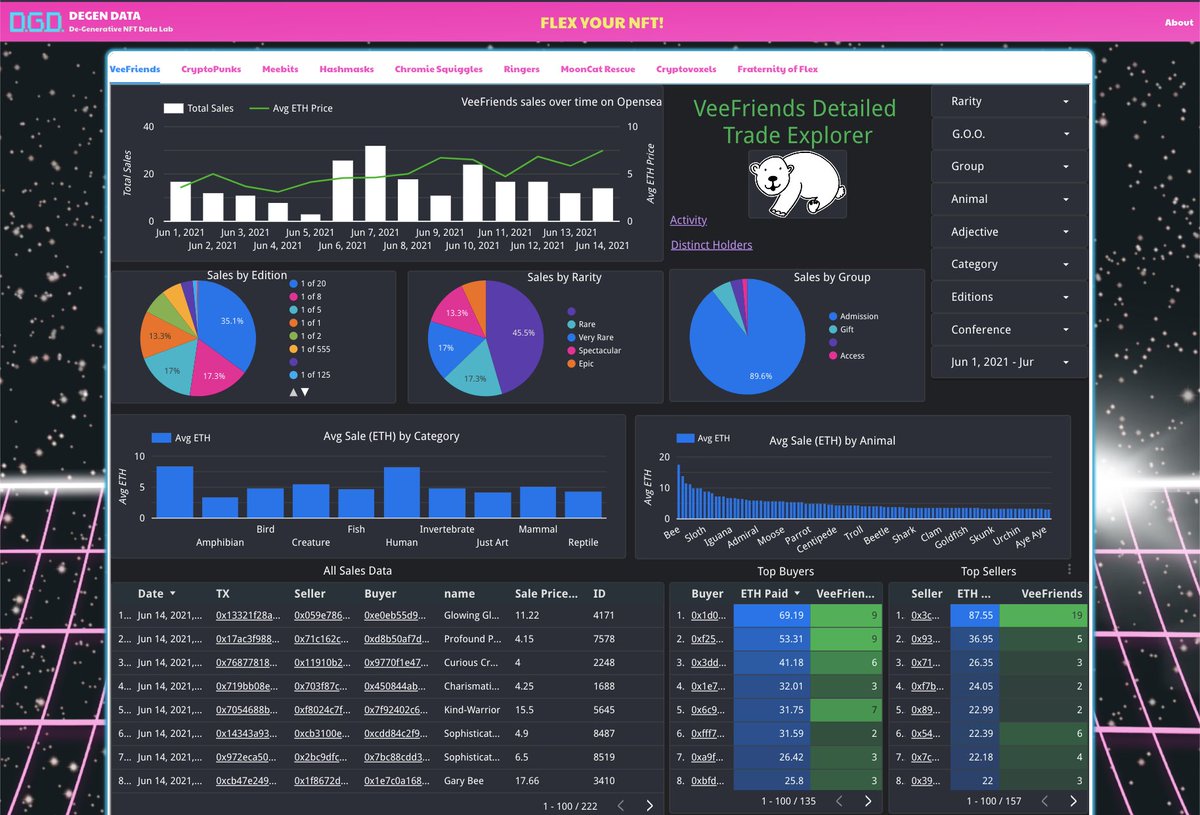Open seller 0x3c in Top Sellers
Viewport: 1200px width, 815px height.
925,616
